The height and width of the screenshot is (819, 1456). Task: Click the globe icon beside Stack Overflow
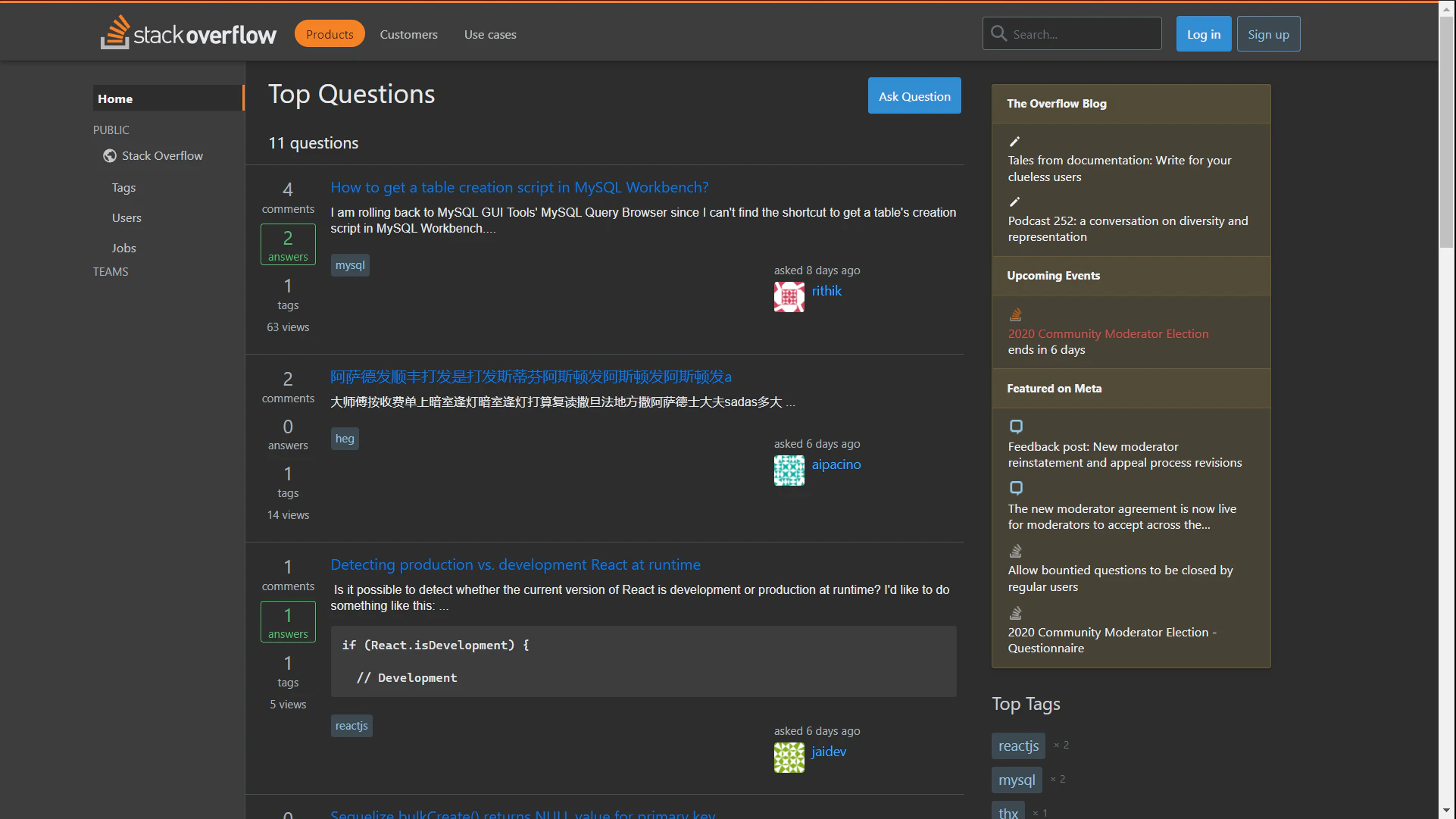coord(110,156)
